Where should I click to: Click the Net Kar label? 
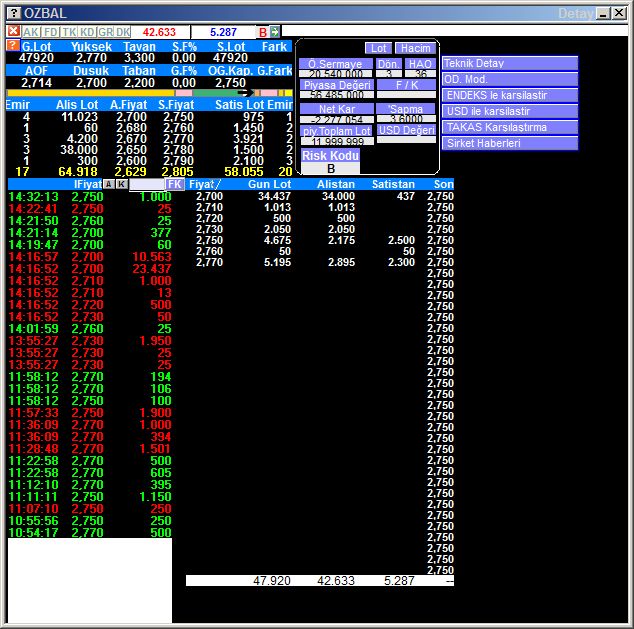coord(337,109)
